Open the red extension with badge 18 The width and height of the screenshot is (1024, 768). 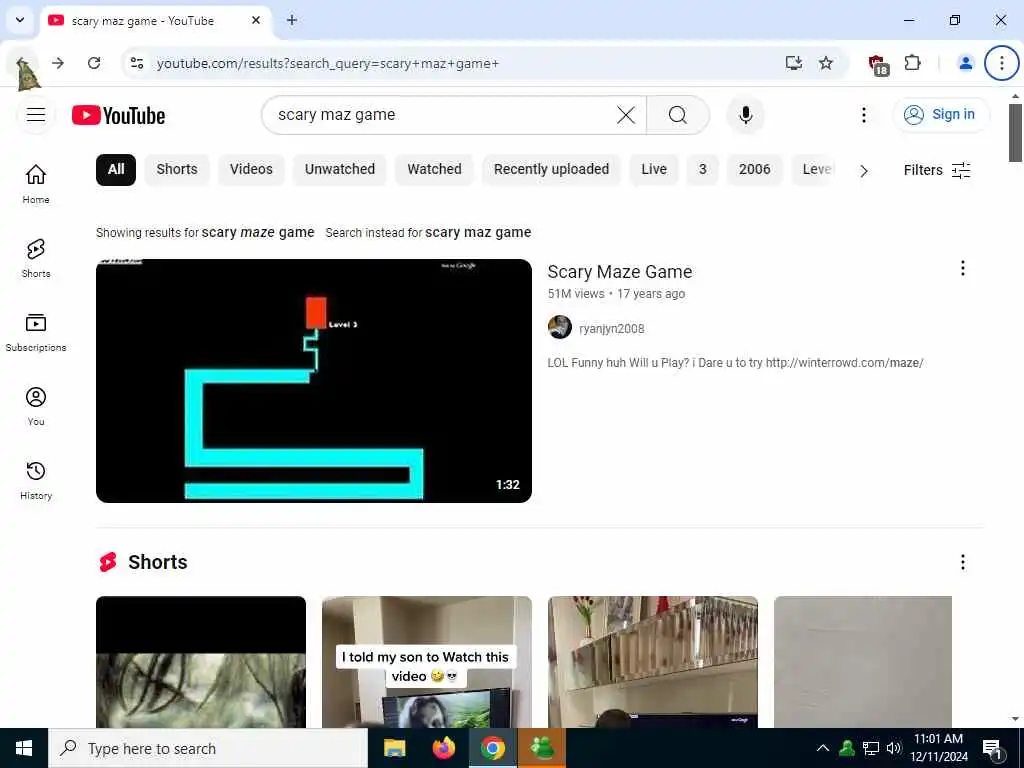[878, 64]
